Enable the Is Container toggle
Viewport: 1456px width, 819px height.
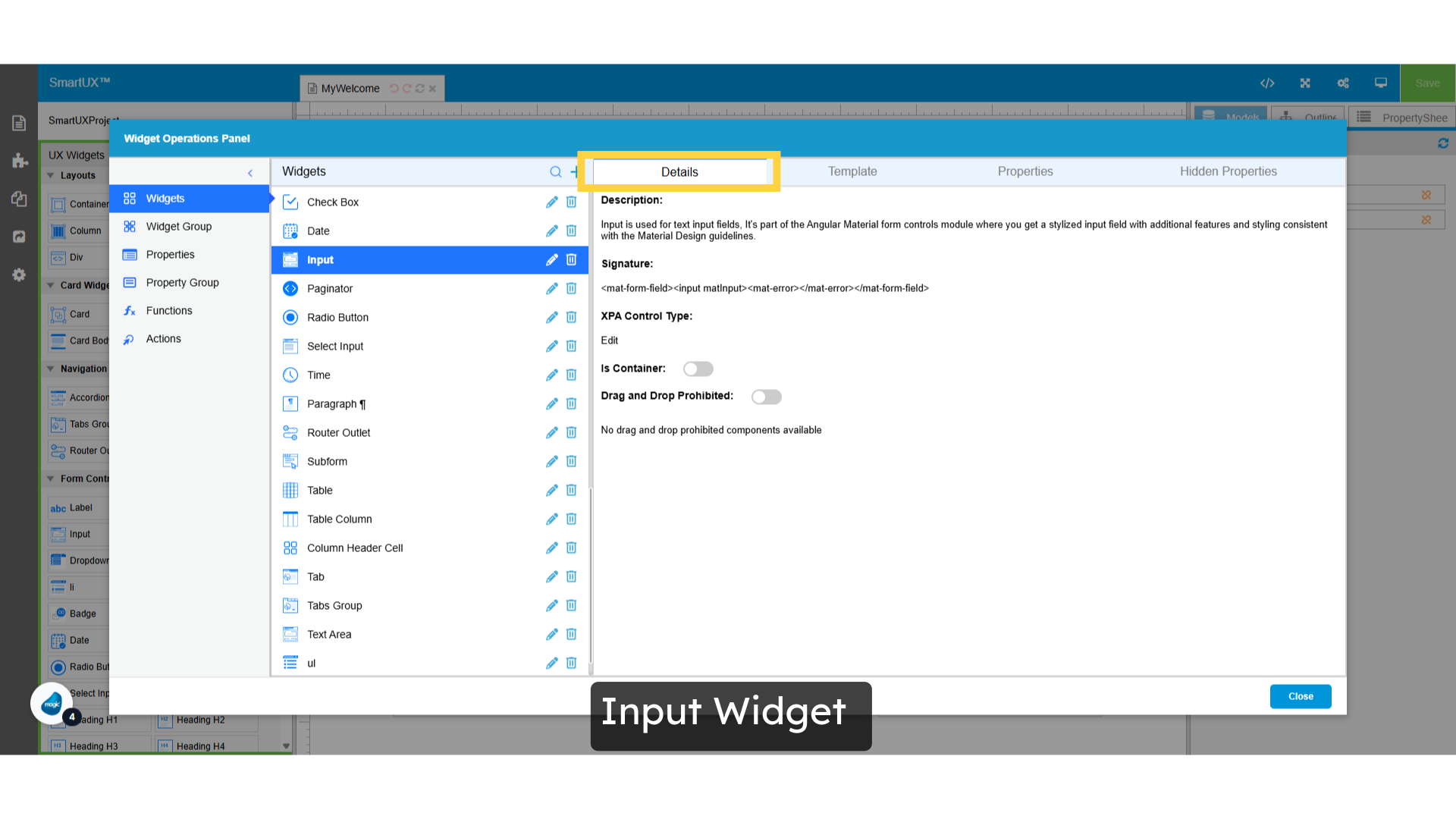pos(698,369)
